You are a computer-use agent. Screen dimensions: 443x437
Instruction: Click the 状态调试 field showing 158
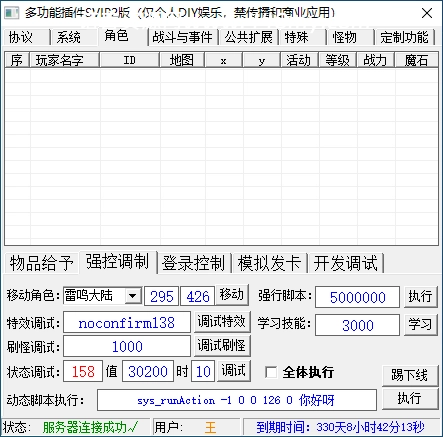tap(83, 371)
